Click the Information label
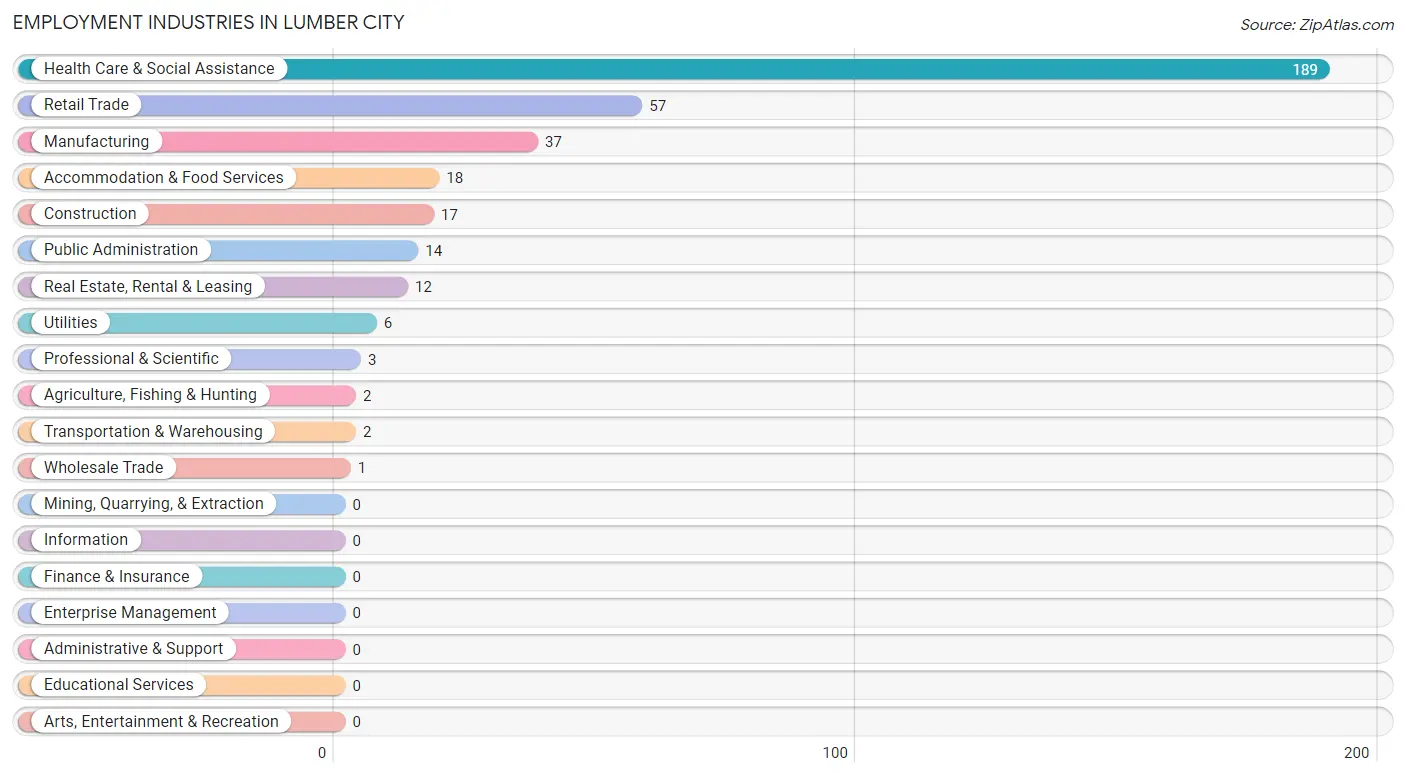Screen dimensions: 1406x776 point(86,540)
